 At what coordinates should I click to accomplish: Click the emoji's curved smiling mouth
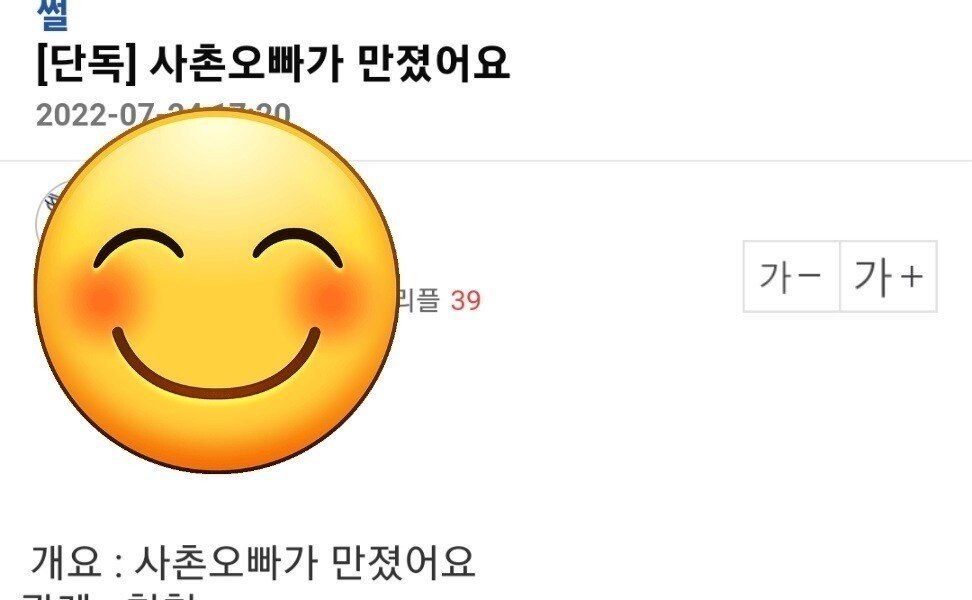[x=216, y=364]
